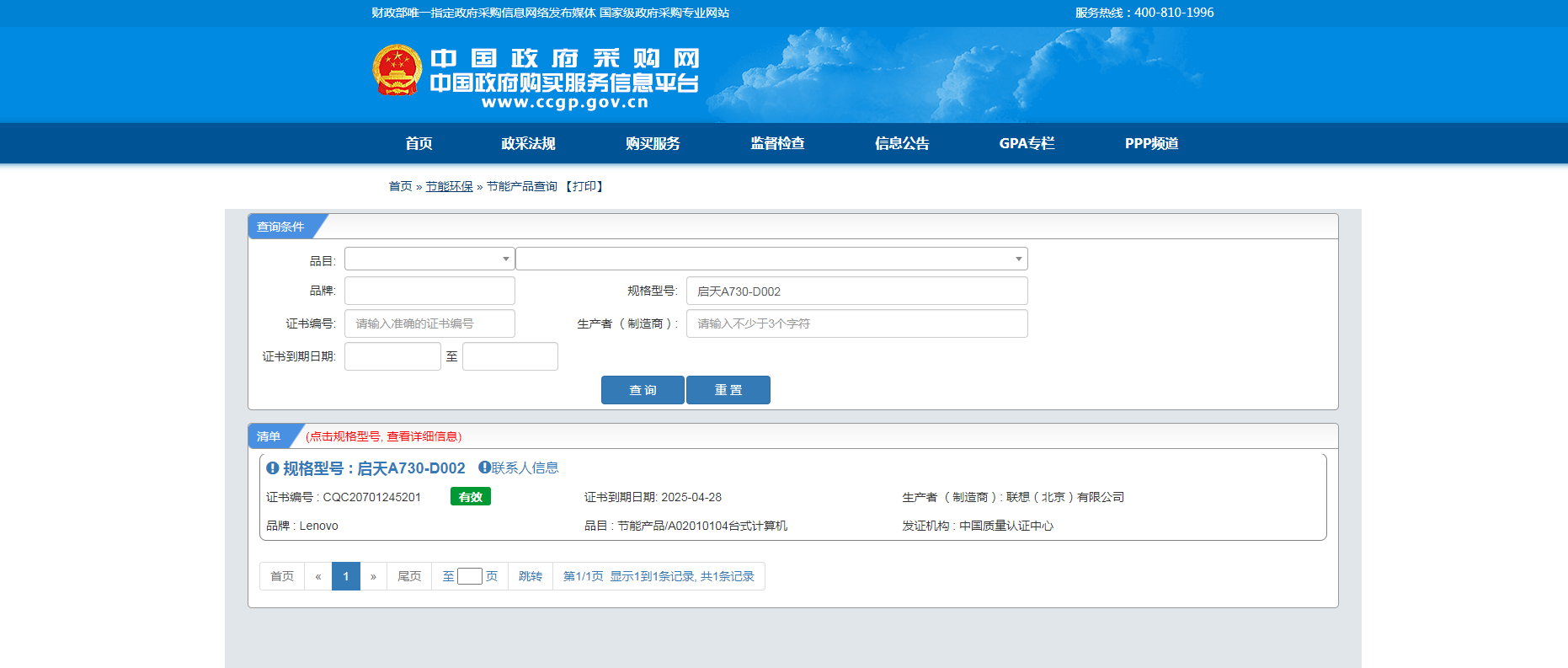Click the info icon beside 联系人信息

pos(484,468)
